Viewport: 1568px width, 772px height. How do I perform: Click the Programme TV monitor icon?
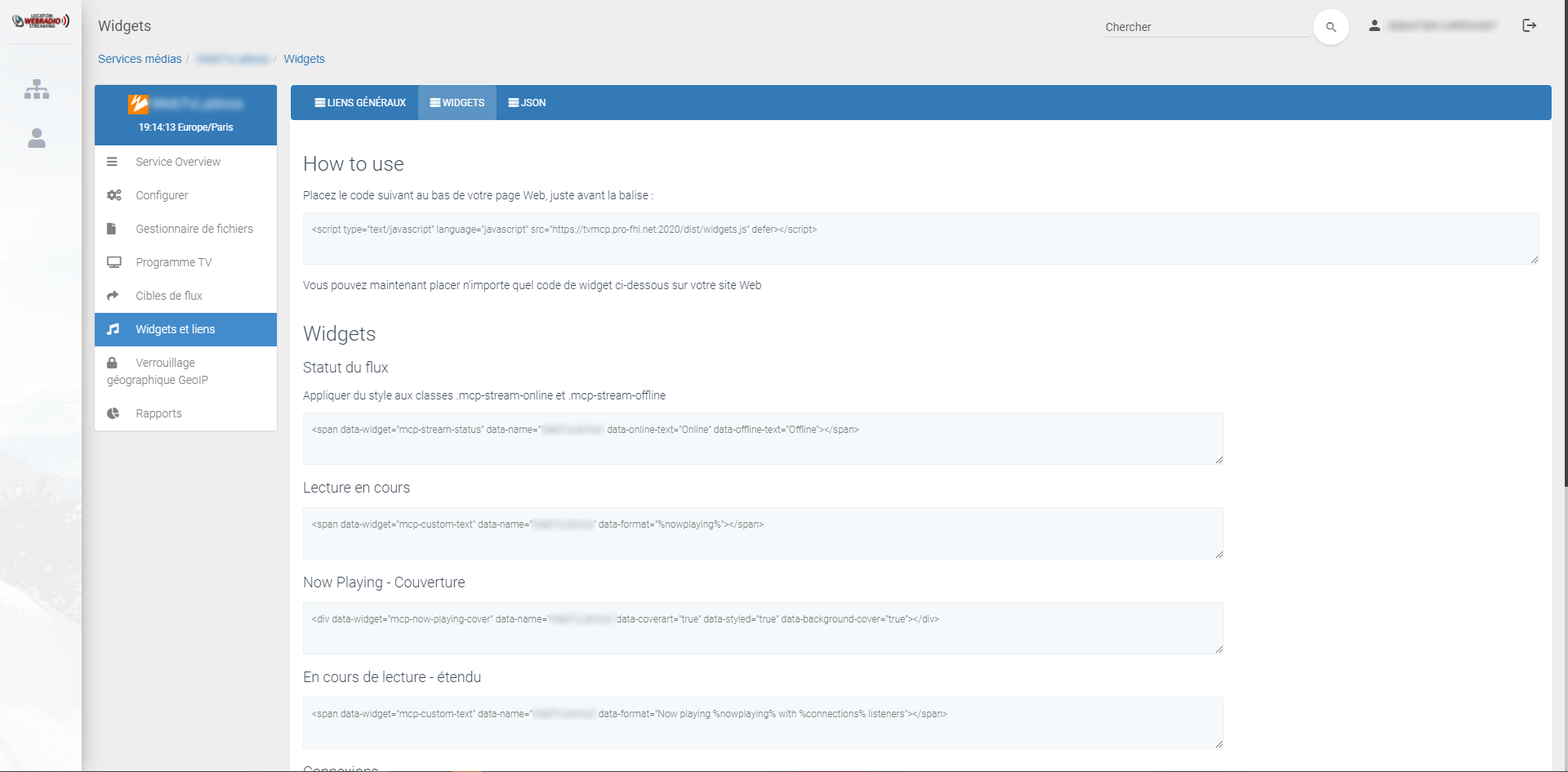114,262
